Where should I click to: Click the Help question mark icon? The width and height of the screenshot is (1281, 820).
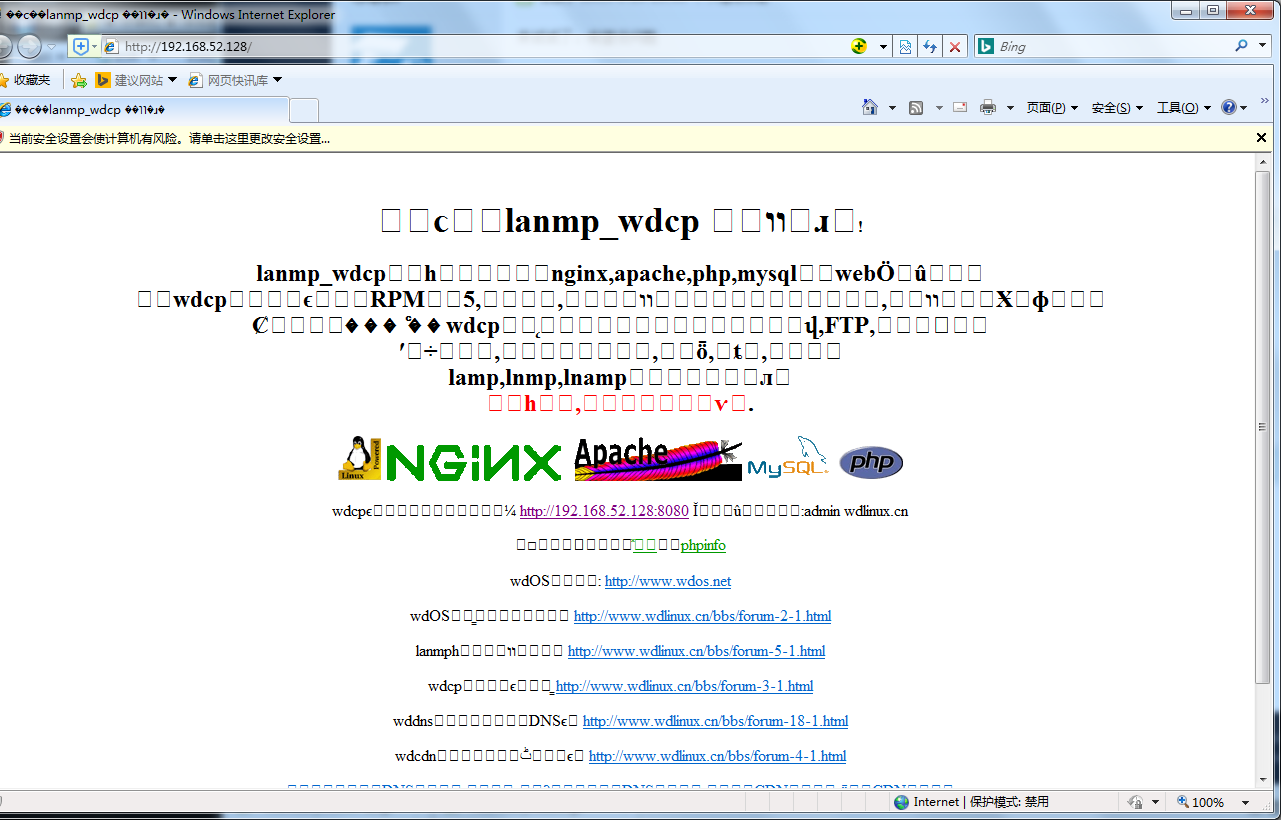point(1229,107)
